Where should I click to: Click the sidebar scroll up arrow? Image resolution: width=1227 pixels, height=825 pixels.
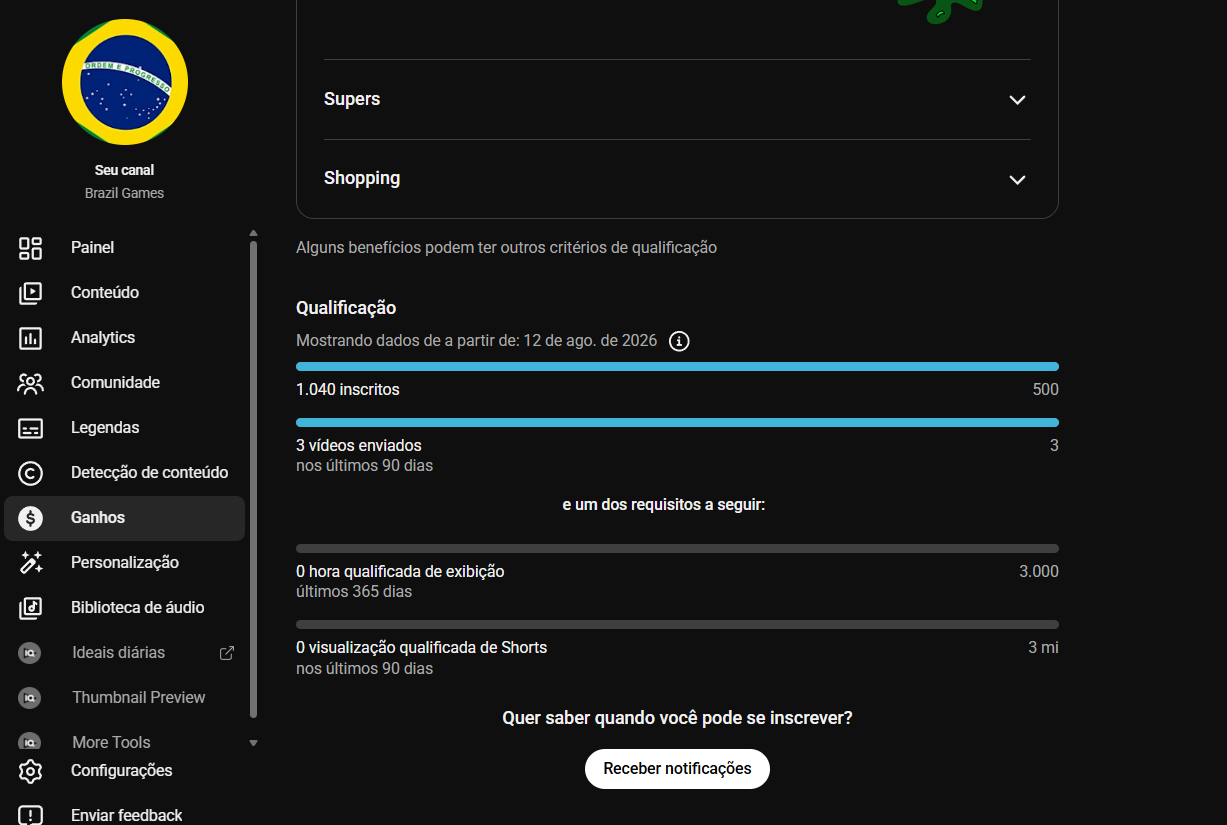[x=253, y=233]
